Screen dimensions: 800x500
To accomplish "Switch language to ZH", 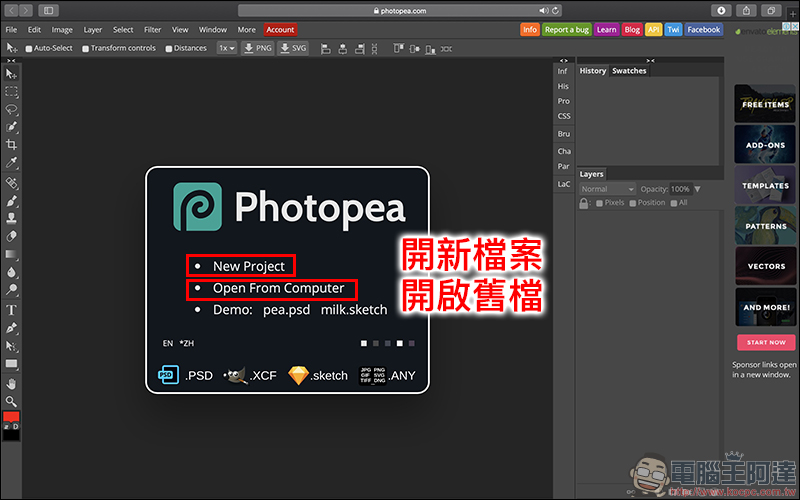I will pos(187,343).
